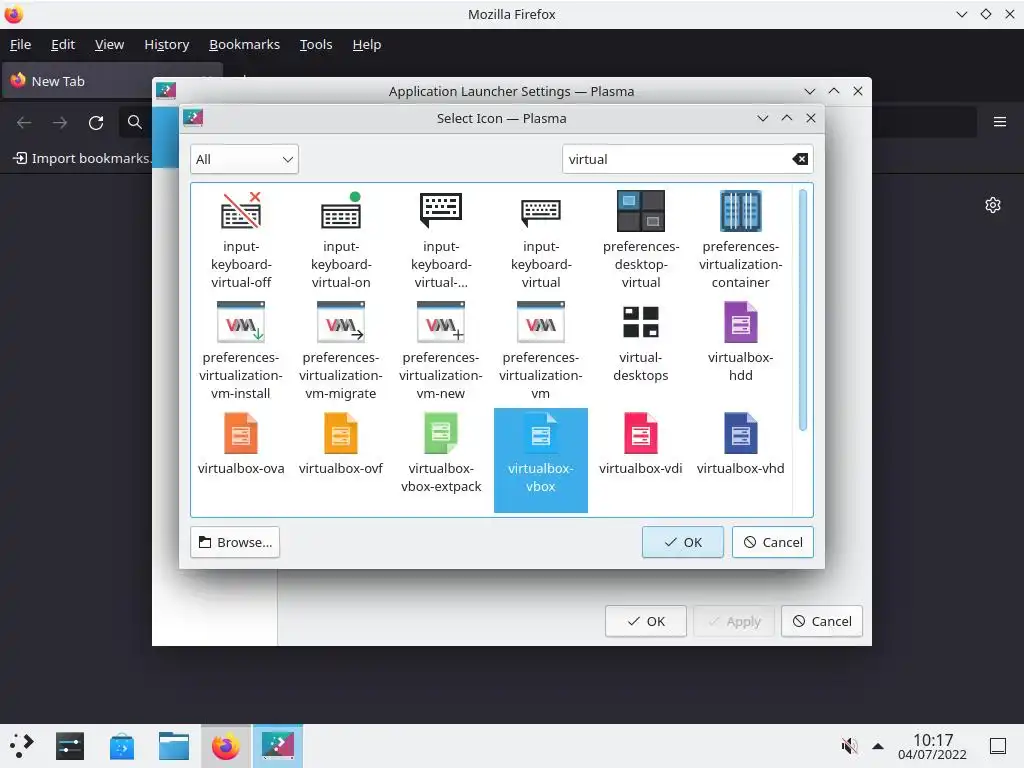Screen dimensions: 1024x768
Task: Switch to Plasma settings window in taskbar
Action: (278, 746)
